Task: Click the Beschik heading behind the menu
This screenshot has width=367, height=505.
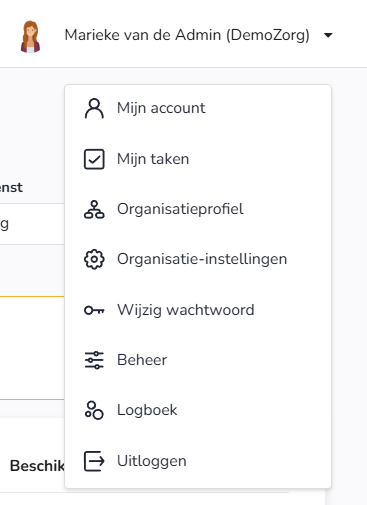Action: [37, 466]
